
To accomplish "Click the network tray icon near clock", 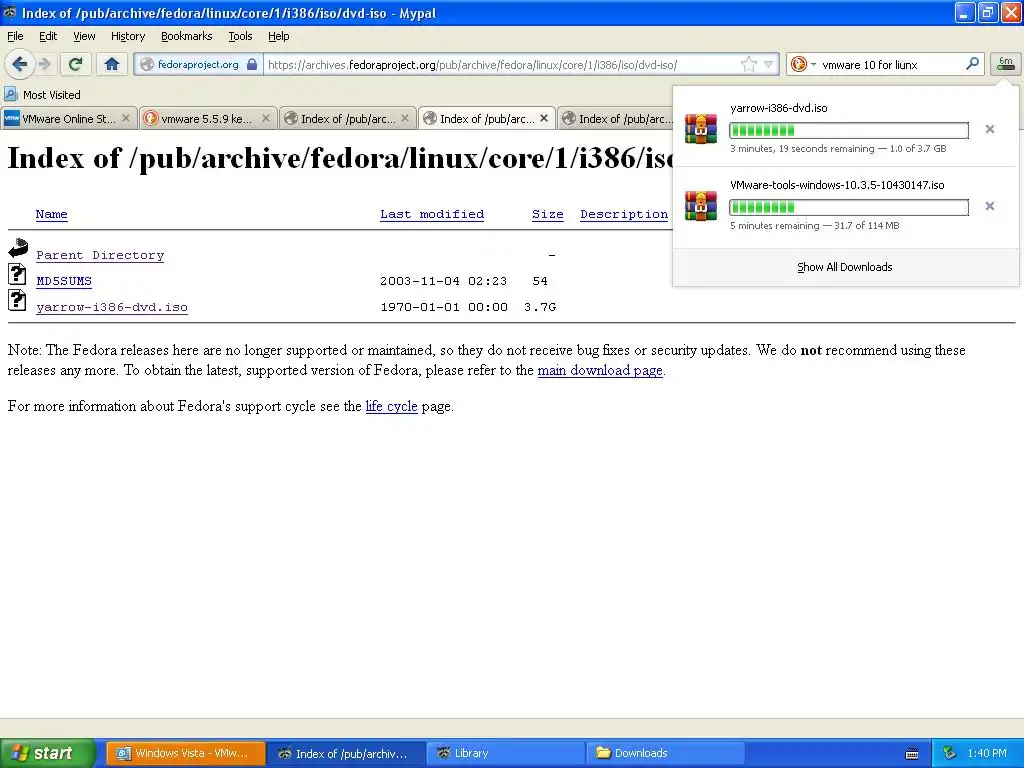I will coord(950,753).
